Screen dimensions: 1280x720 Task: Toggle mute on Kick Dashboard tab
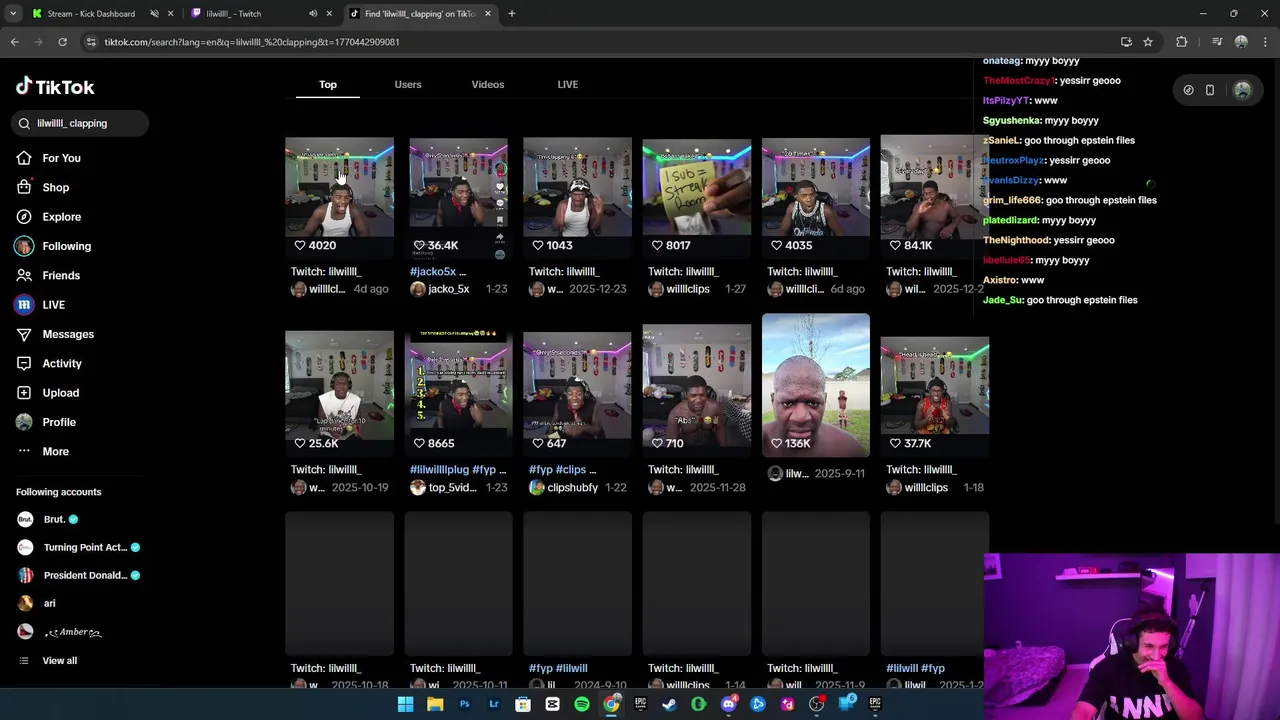click(x=154, y=14)
